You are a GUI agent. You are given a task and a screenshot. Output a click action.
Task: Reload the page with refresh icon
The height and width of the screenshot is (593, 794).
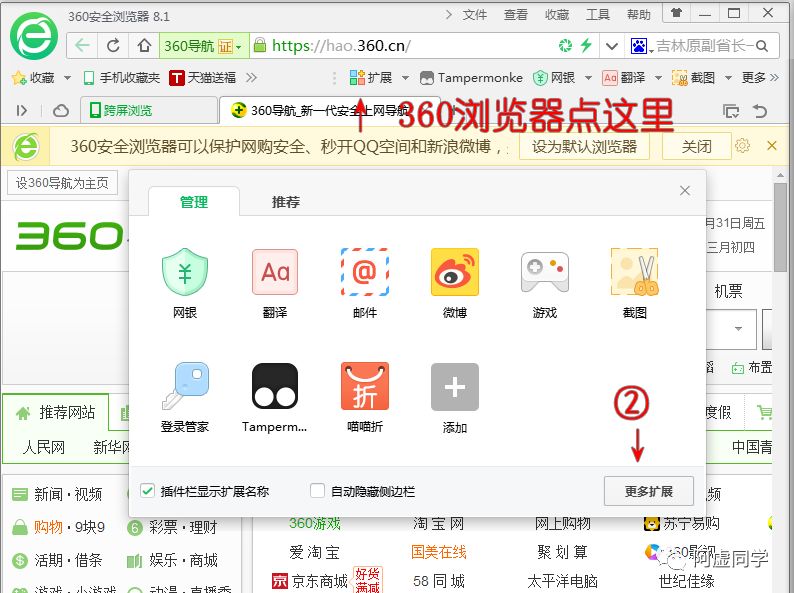(113, 46)
